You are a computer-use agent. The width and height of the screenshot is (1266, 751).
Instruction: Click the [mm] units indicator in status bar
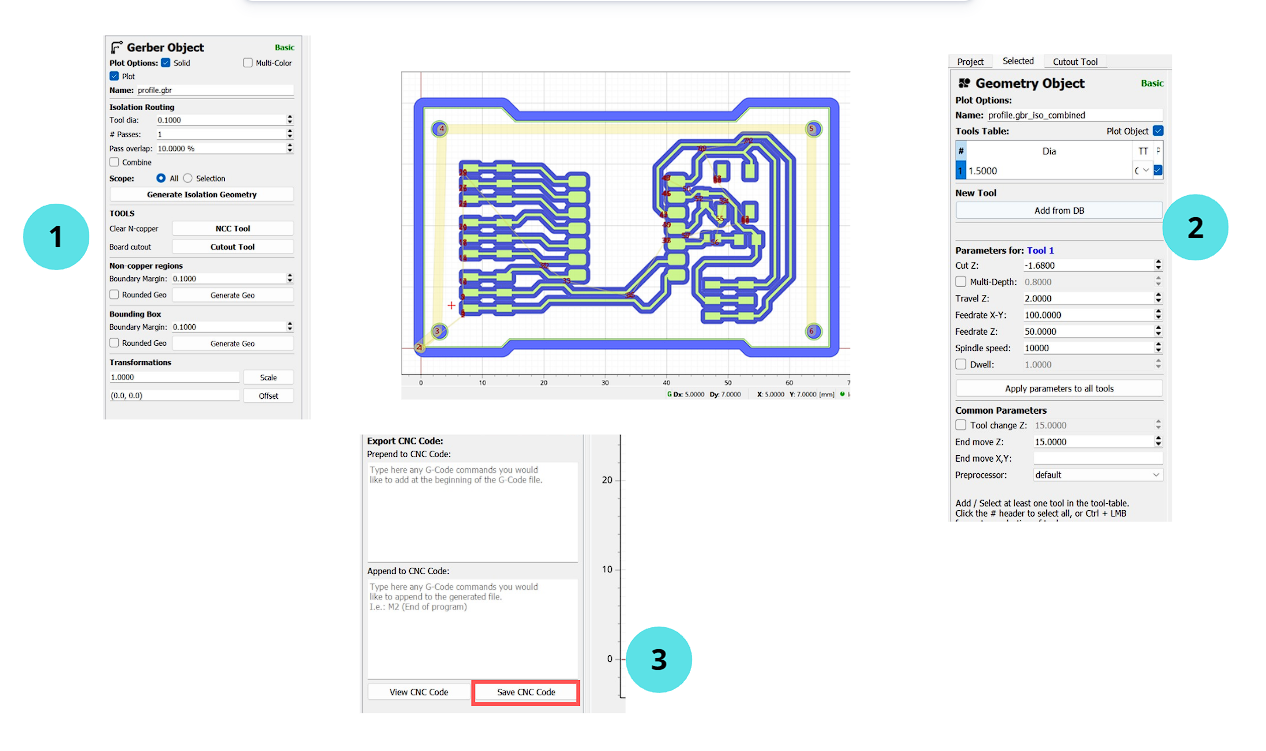point(825,394)
